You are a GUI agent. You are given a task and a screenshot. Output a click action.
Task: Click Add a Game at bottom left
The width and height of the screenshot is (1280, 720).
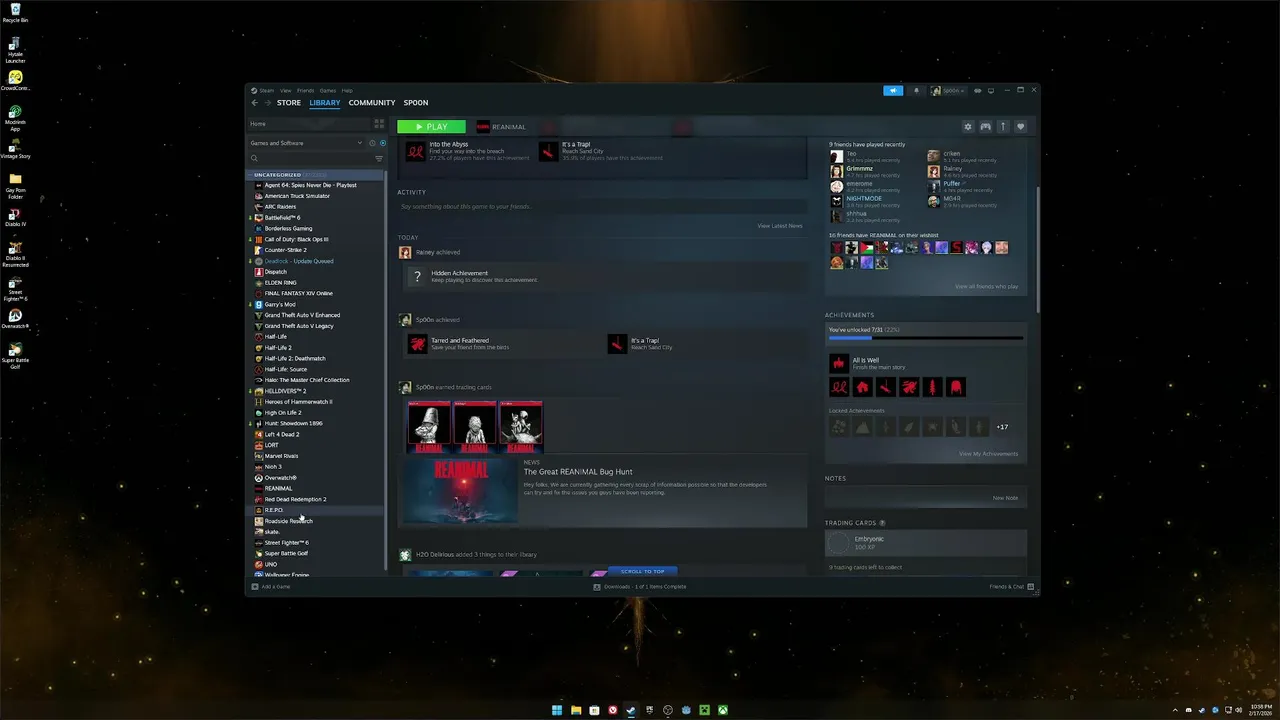(x=271, y=586)
